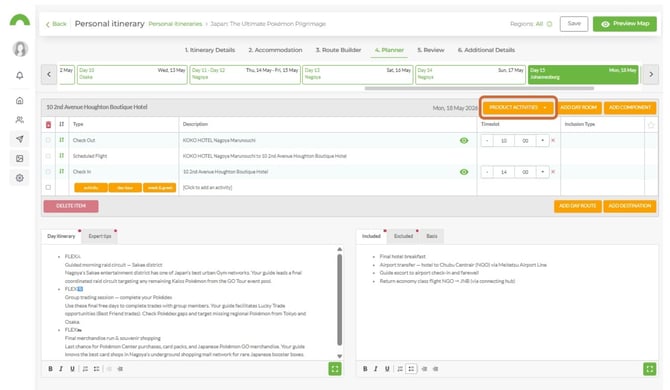
Task: Toggle bold in Included editor
Action: coord(365,369)
